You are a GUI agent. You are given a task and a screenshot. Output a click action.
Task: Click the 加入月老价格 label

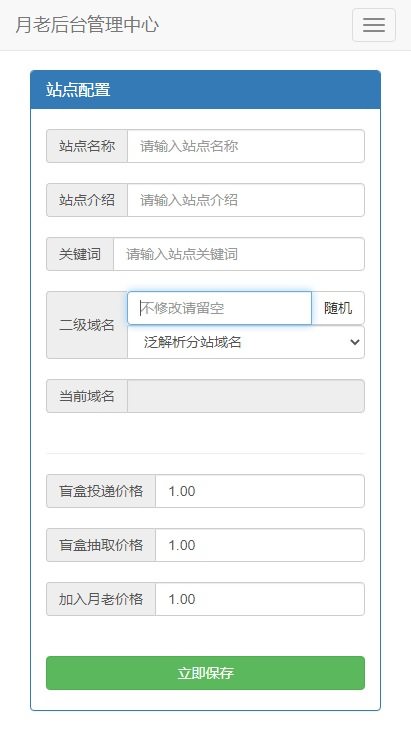[x=101, y=599]
